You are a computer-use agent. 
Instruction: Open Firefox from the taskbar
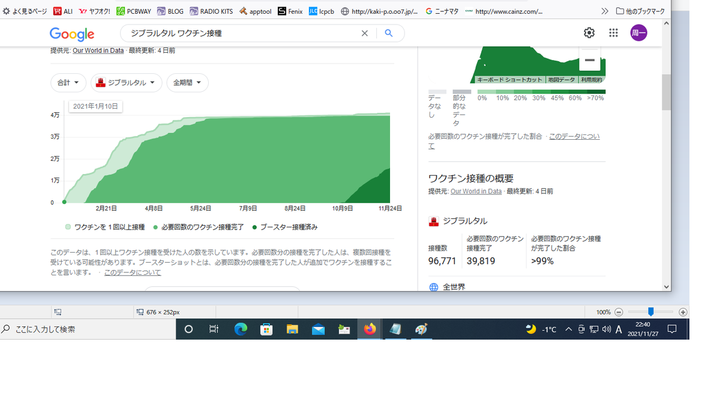pos(370,329)
